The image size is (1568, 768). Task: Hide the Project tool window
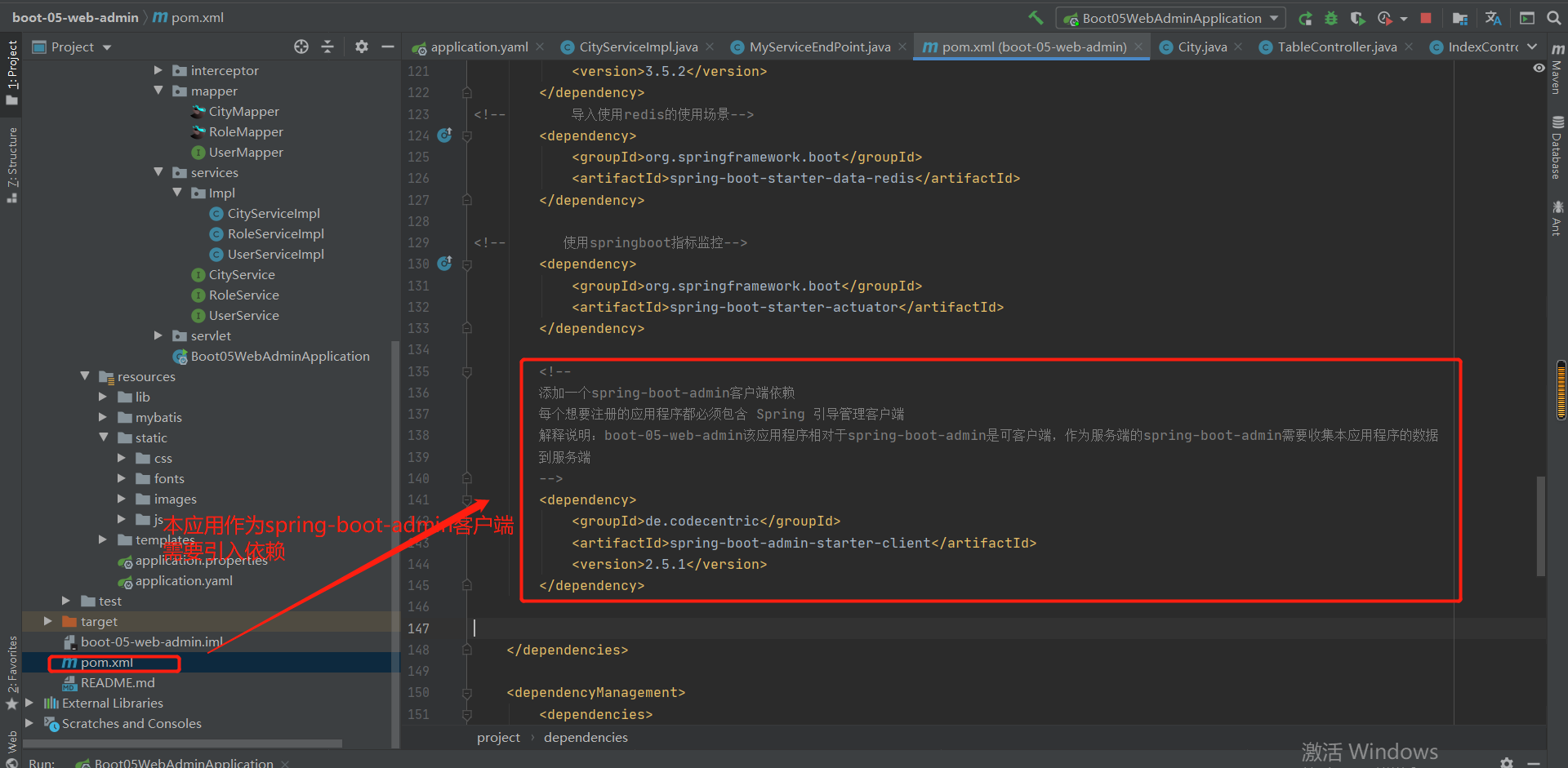388,47
